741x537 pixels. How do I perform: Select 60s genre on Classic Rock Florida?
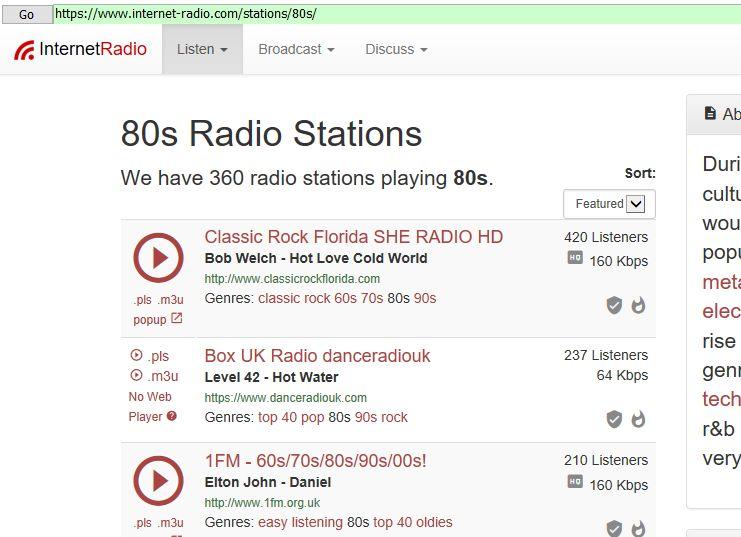pos(344,299)
